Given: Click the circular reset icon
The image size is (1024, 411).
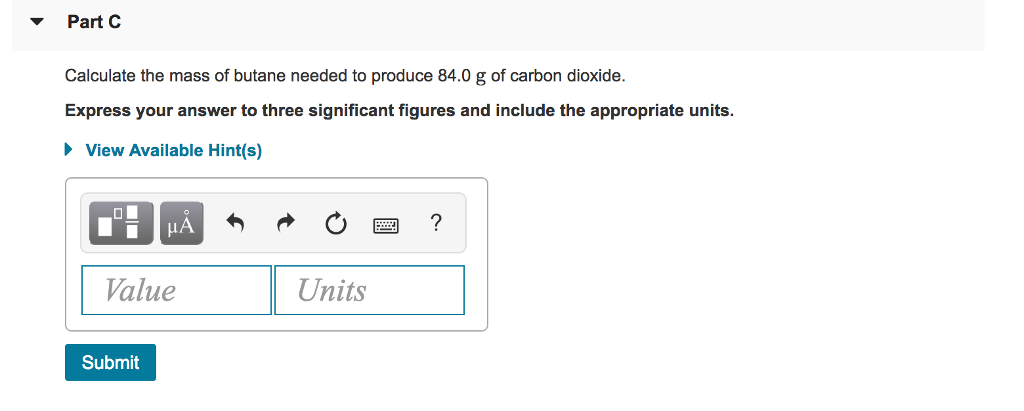Looking at the screenshot, I should (x=335, y=225).
